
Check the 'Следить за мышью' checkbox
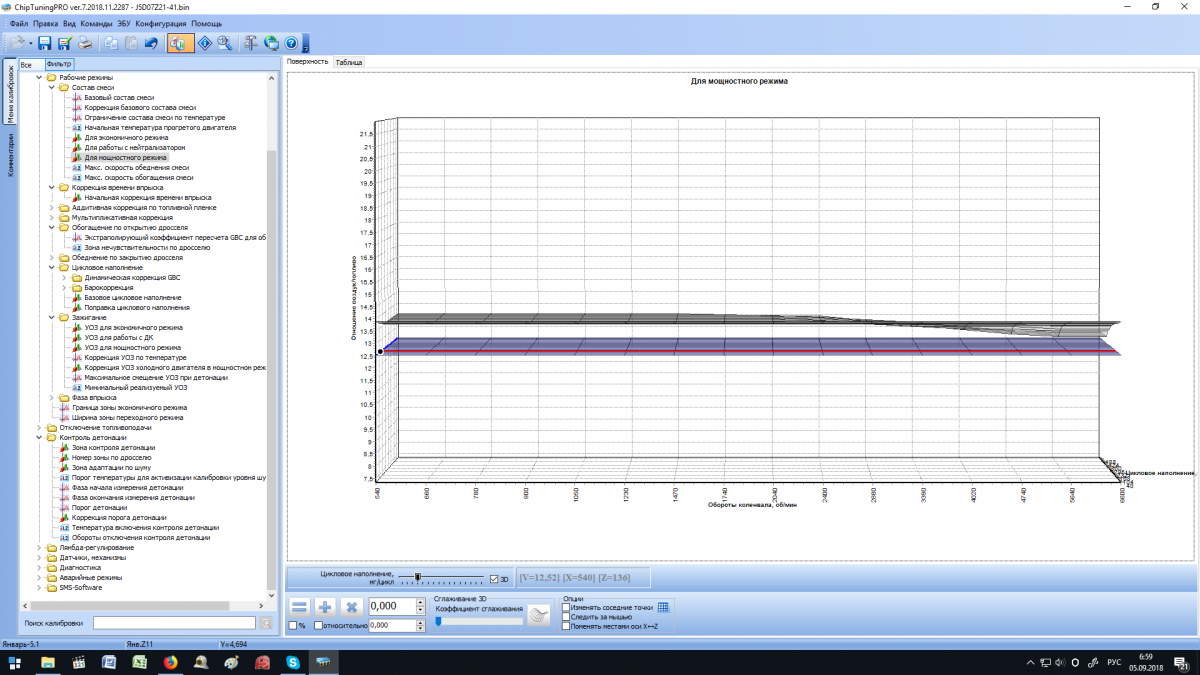pos(566,617)
